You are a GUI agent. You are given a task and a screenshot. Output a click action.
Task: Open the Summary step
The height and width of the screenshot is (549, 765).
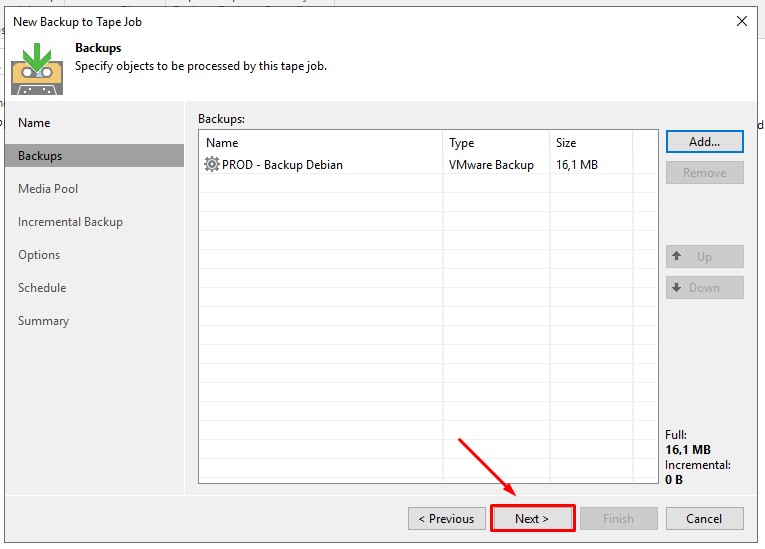[43, 321]
